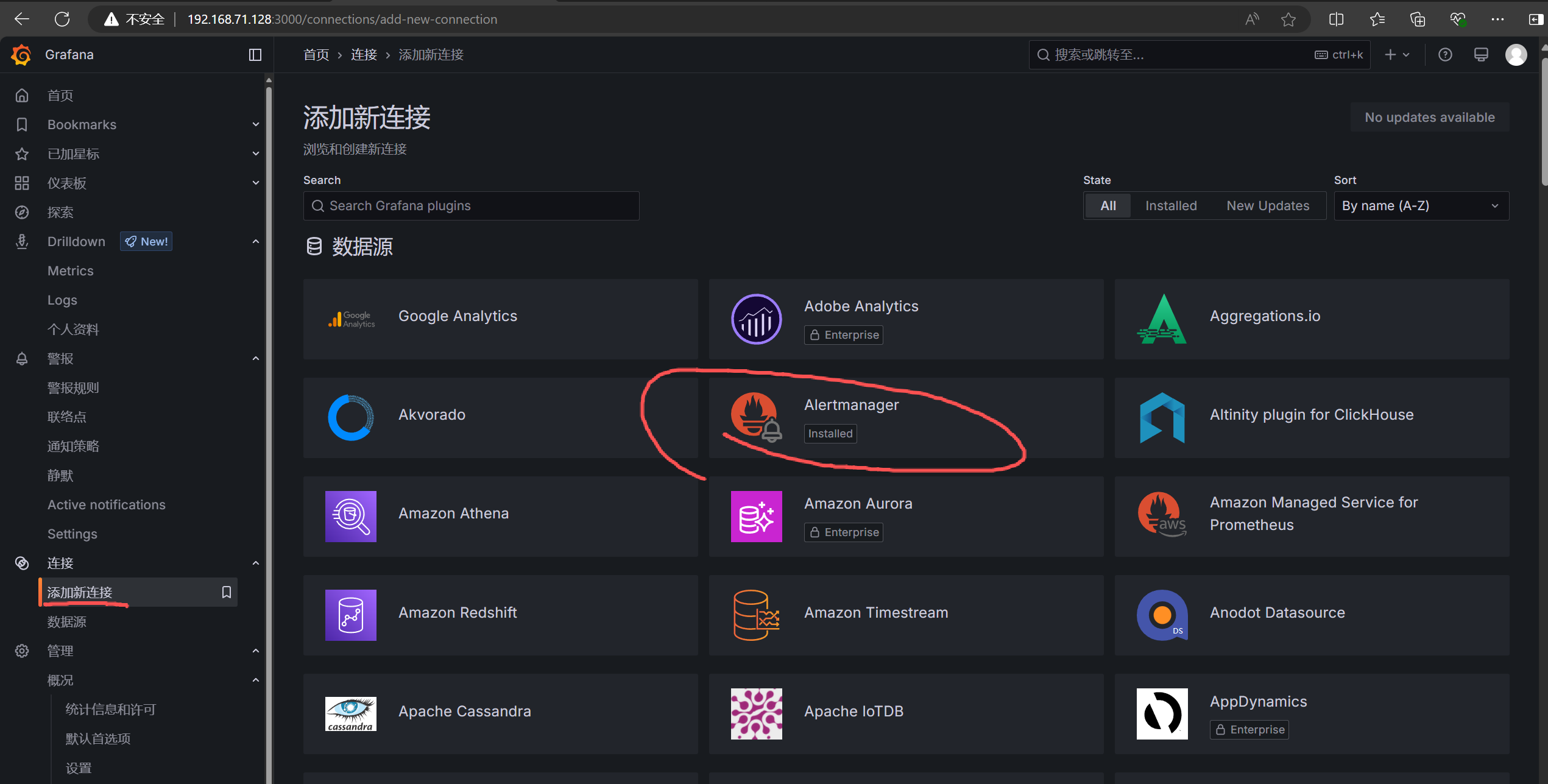Click the Search Grafana plugins field

pos(471,206)
